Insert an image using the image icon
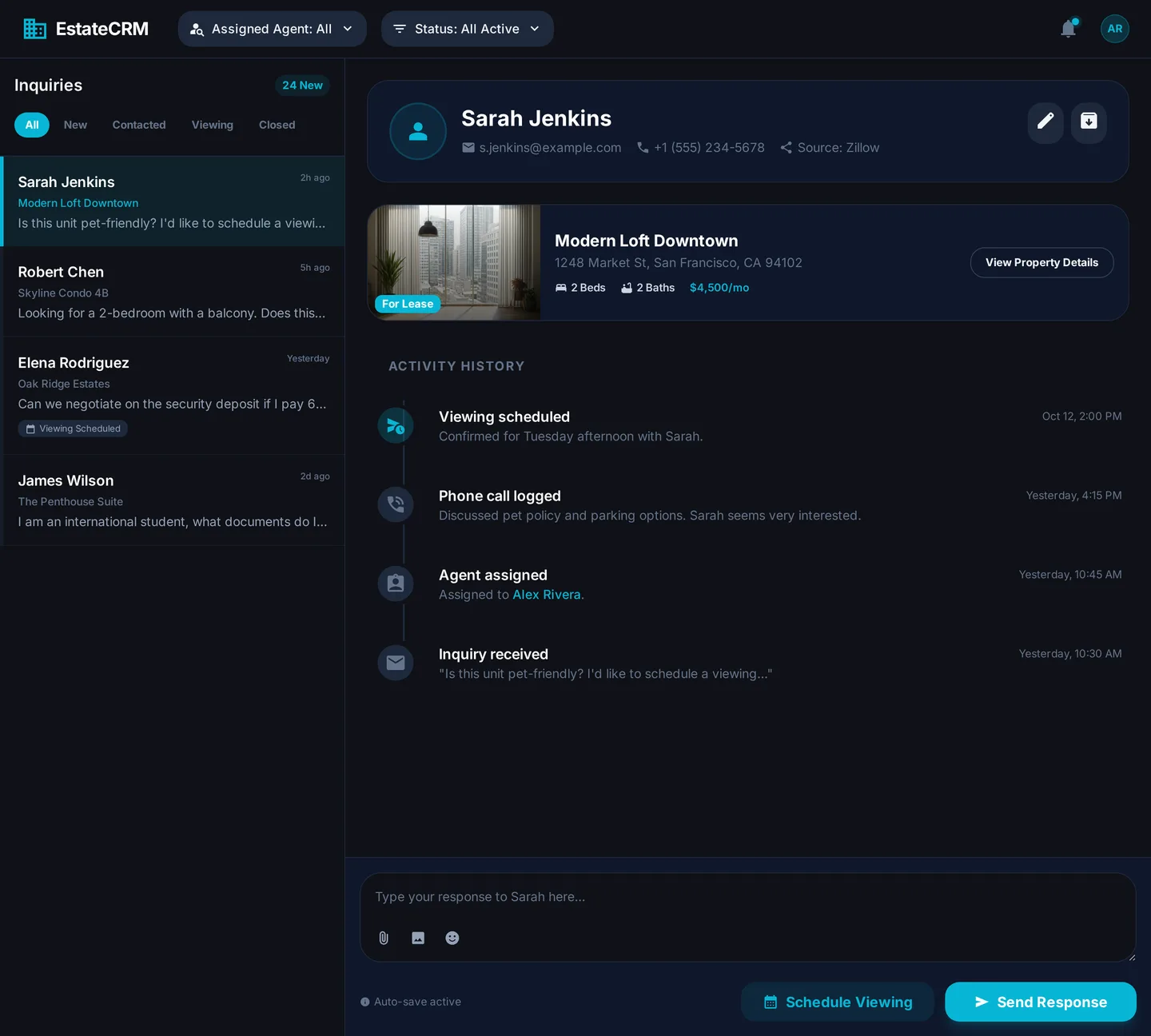This screenshot has height=1036, width=1151. pyautogui.click(x=418, y=938)
